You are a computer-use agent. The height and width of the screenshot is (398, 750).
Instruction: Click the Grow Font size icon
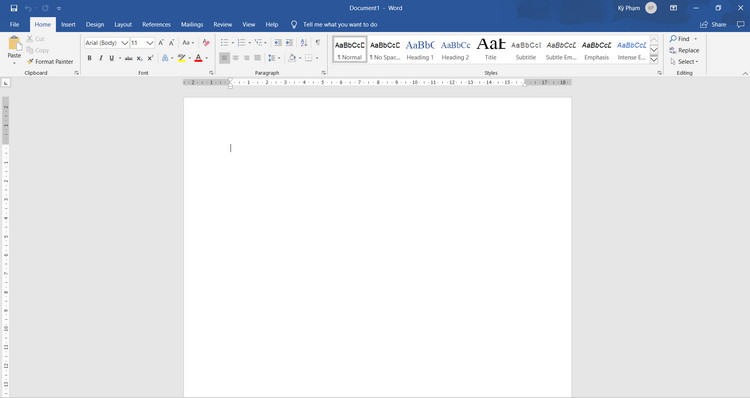click(161, 43)
